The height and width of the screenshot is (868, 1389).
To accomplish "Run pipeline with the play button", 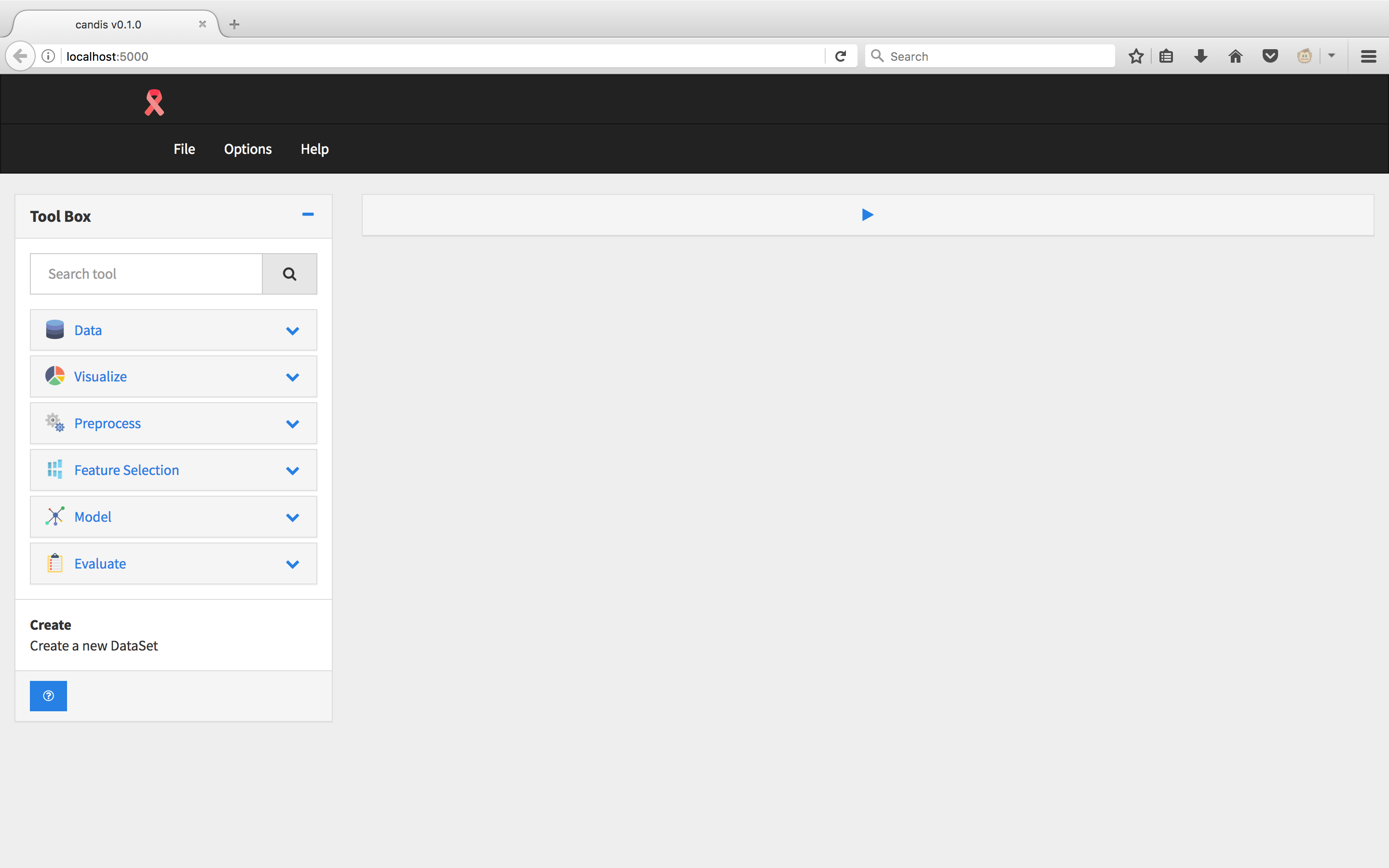I will pyautogui.click(x=867, y=215).
